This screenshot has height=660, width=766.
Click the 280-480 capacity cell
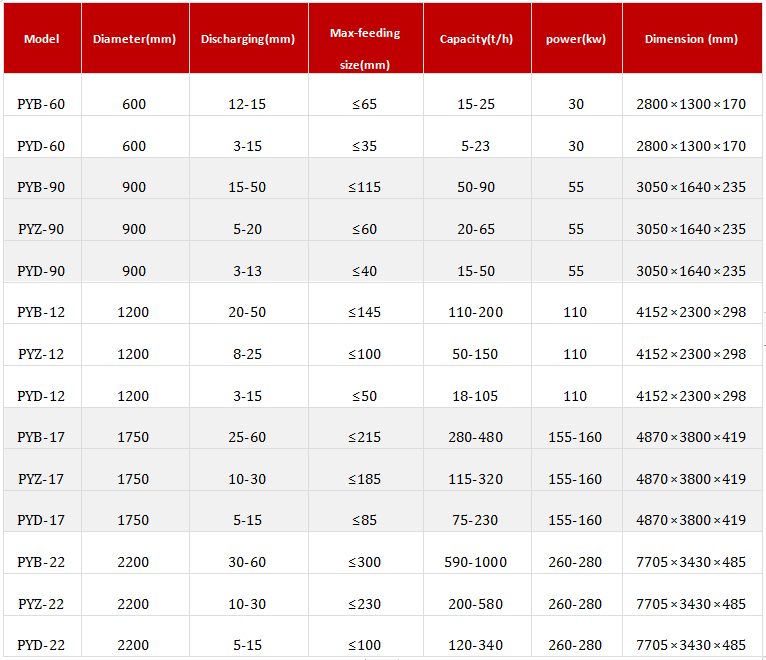[476, 437]
